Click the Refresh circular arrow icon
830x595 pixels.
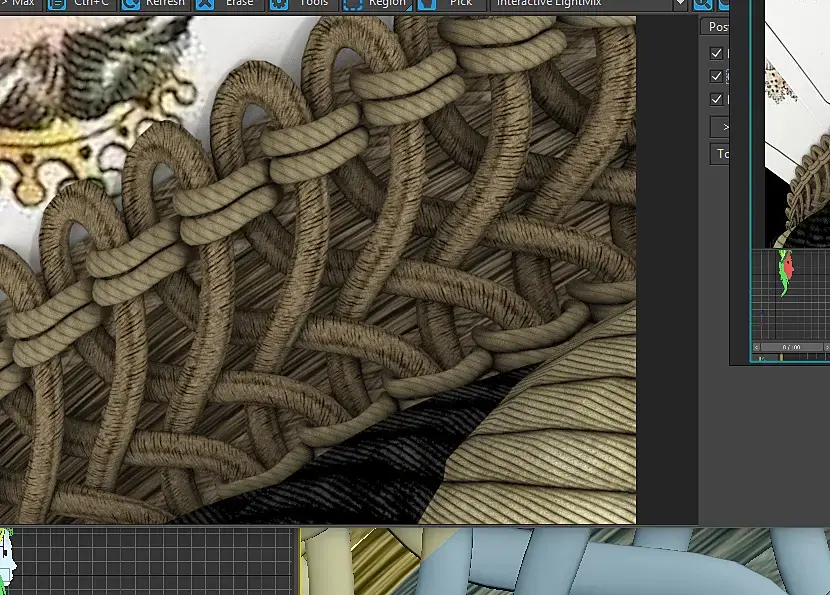coord(130,4)
